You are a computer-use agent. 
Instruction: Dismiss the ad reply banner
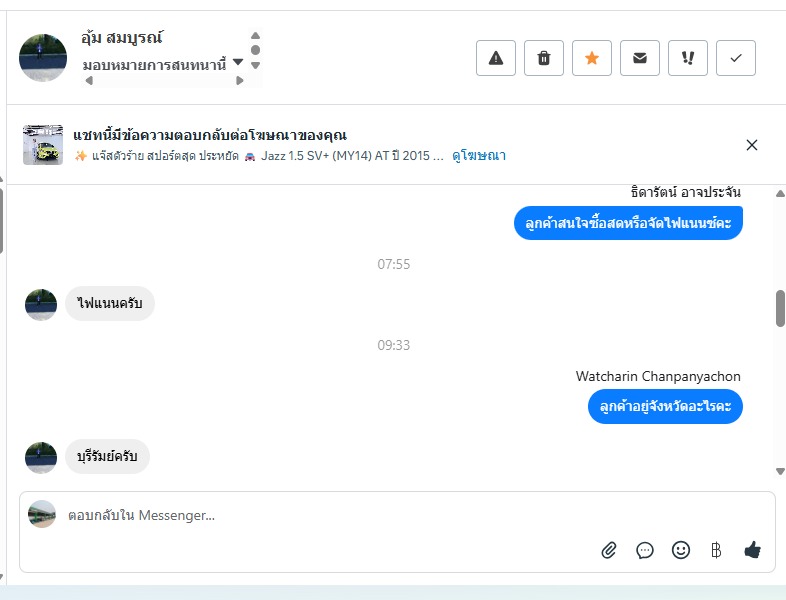click(x=752, y=145)
